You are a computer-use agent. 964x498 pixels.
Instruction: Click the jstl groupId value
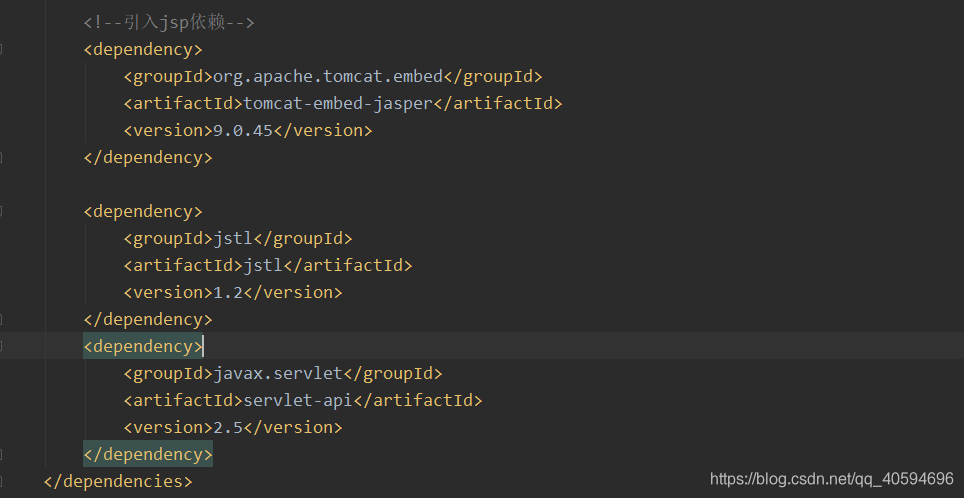[233, 239]
